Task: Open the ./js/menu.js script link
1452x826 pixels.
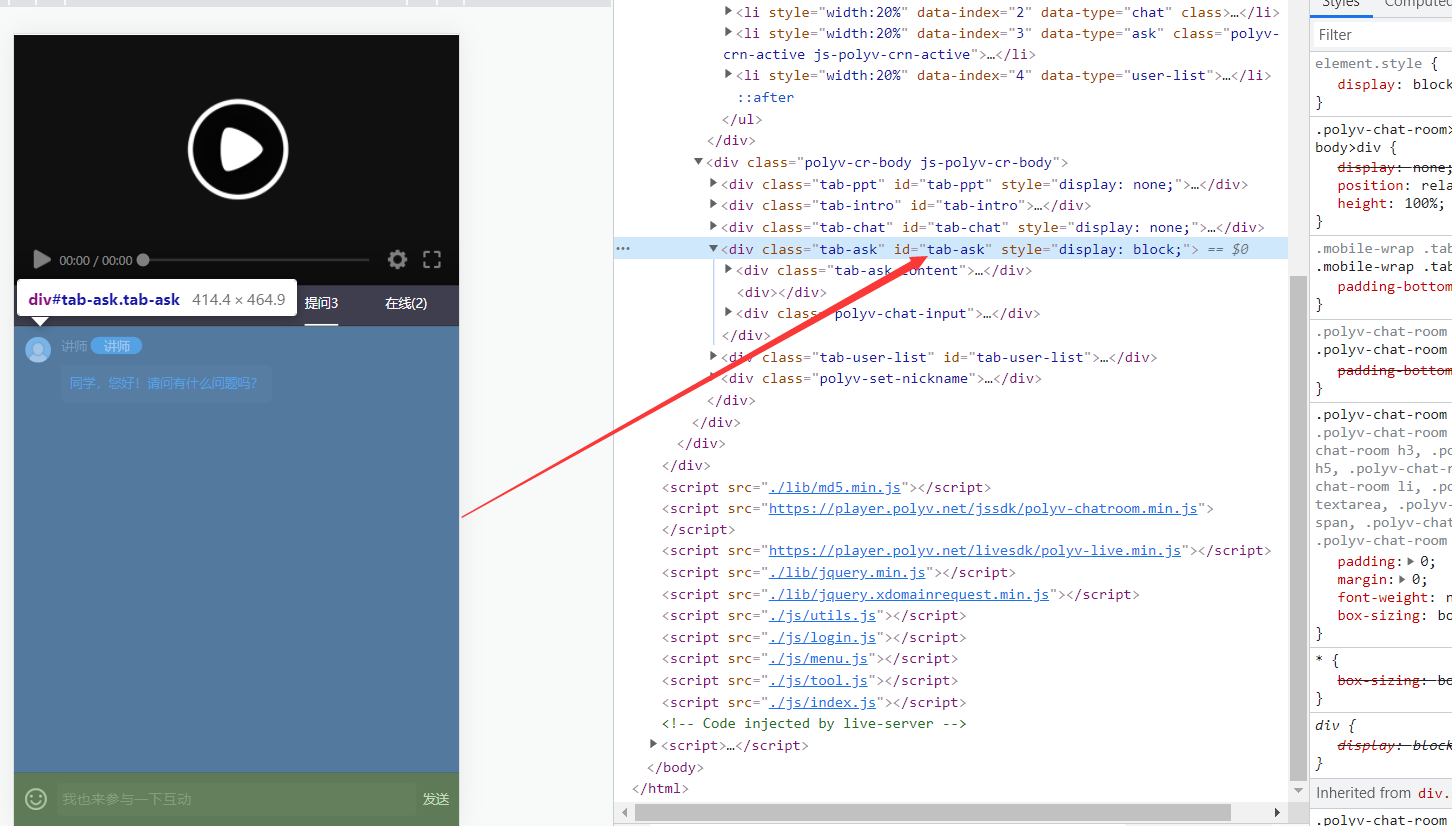Action: pos(818,658)
